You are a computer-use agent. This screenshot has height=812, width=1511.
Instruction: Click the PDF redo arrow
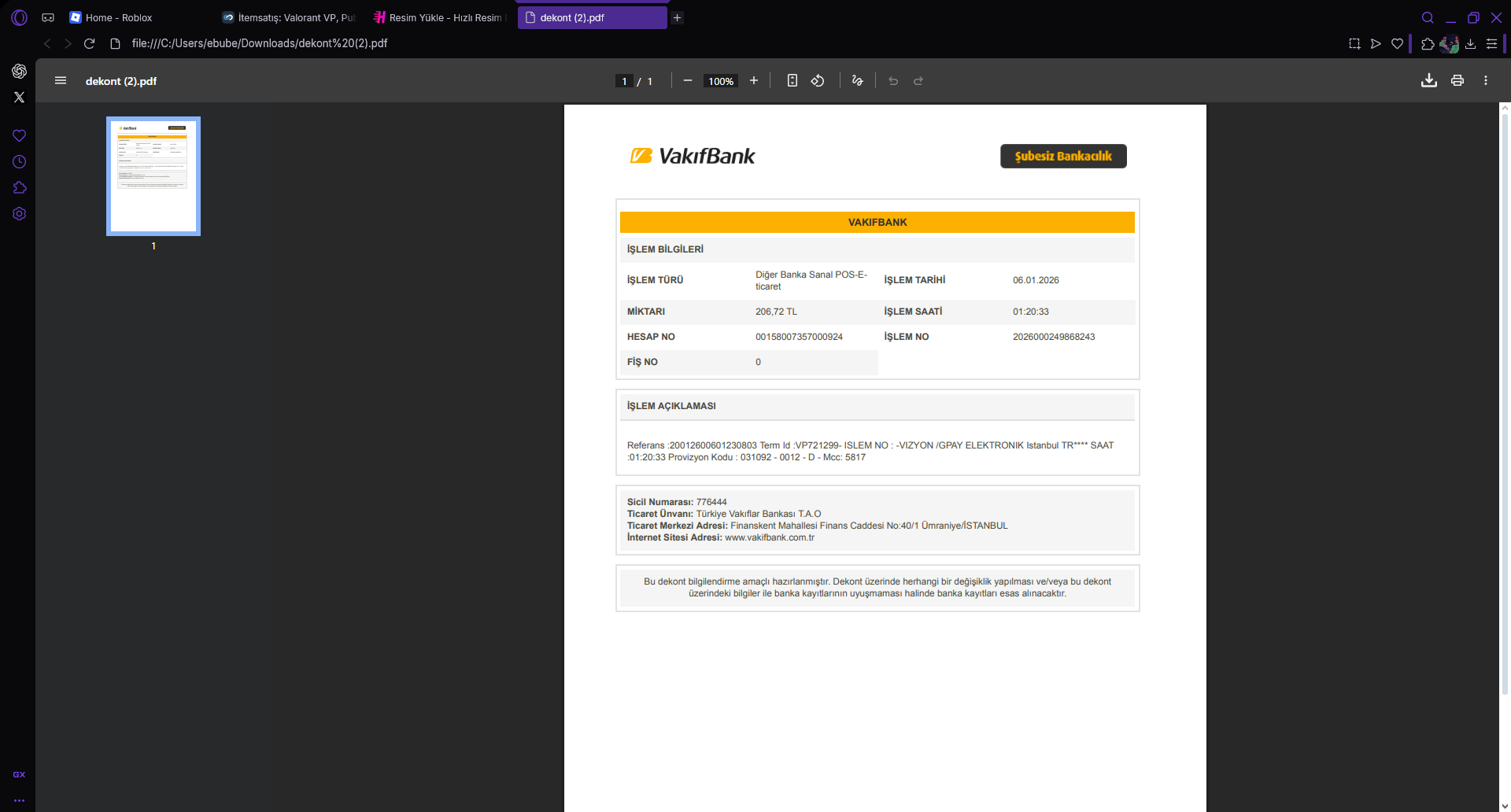[x=918, y=80]
